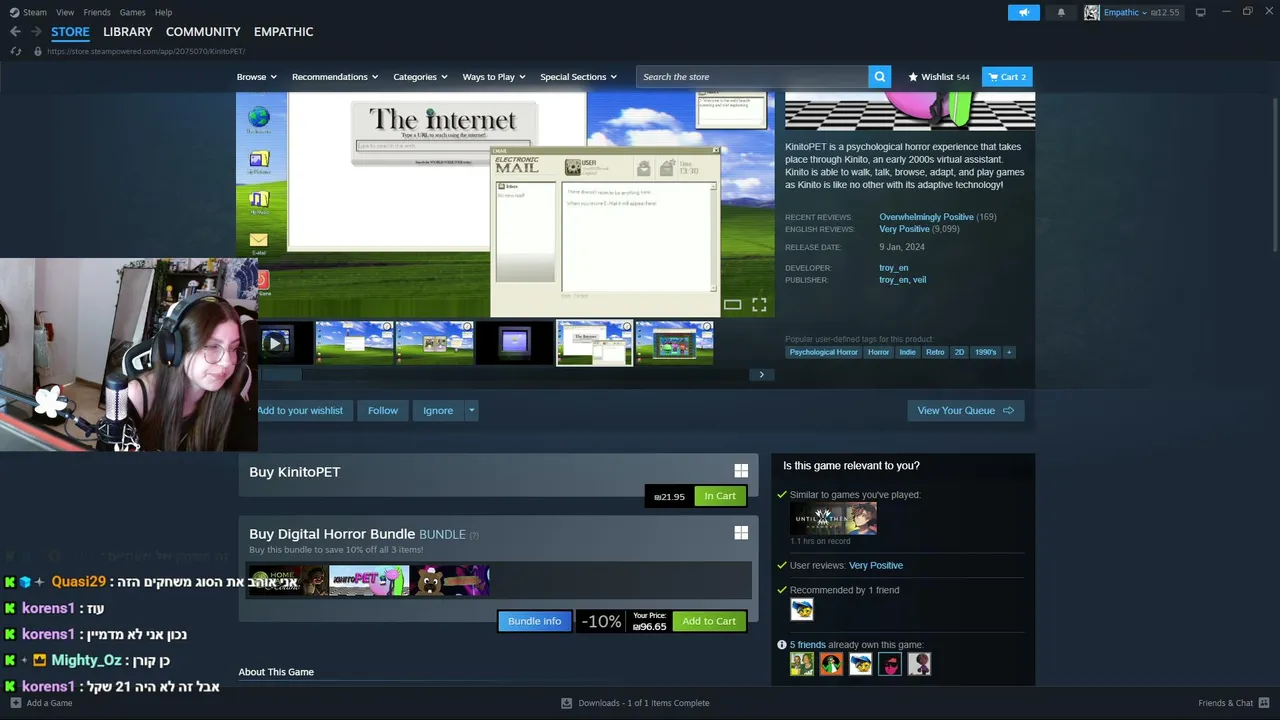Viewport: 1280px width, 720px height.
Task: Switch to the COMMUNITY tab
Action: (203, 32)
